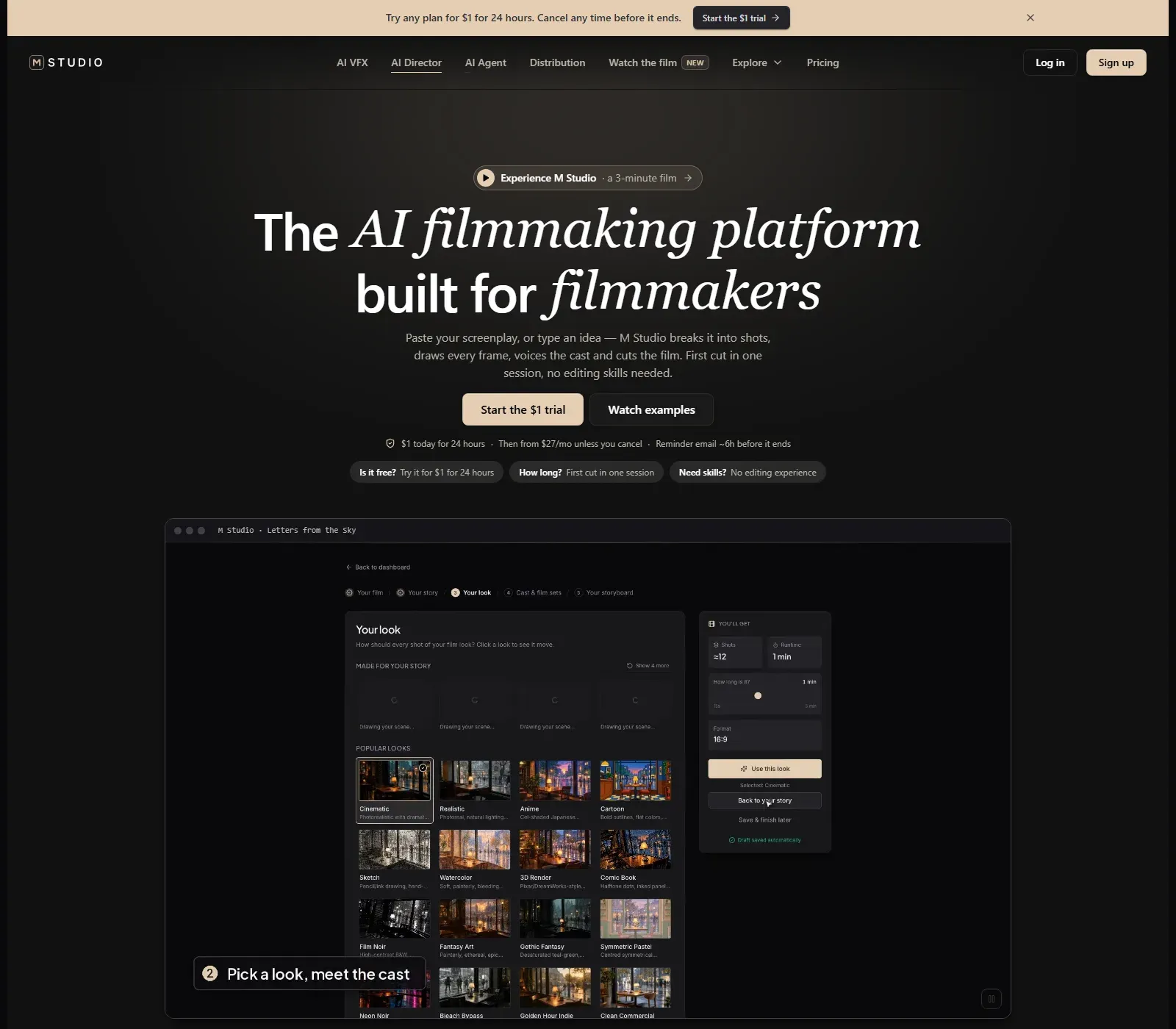Choose the Realistic look thumbnail
The width and height of the screenshot is (1176, 1029).
(x=475, y=781)
